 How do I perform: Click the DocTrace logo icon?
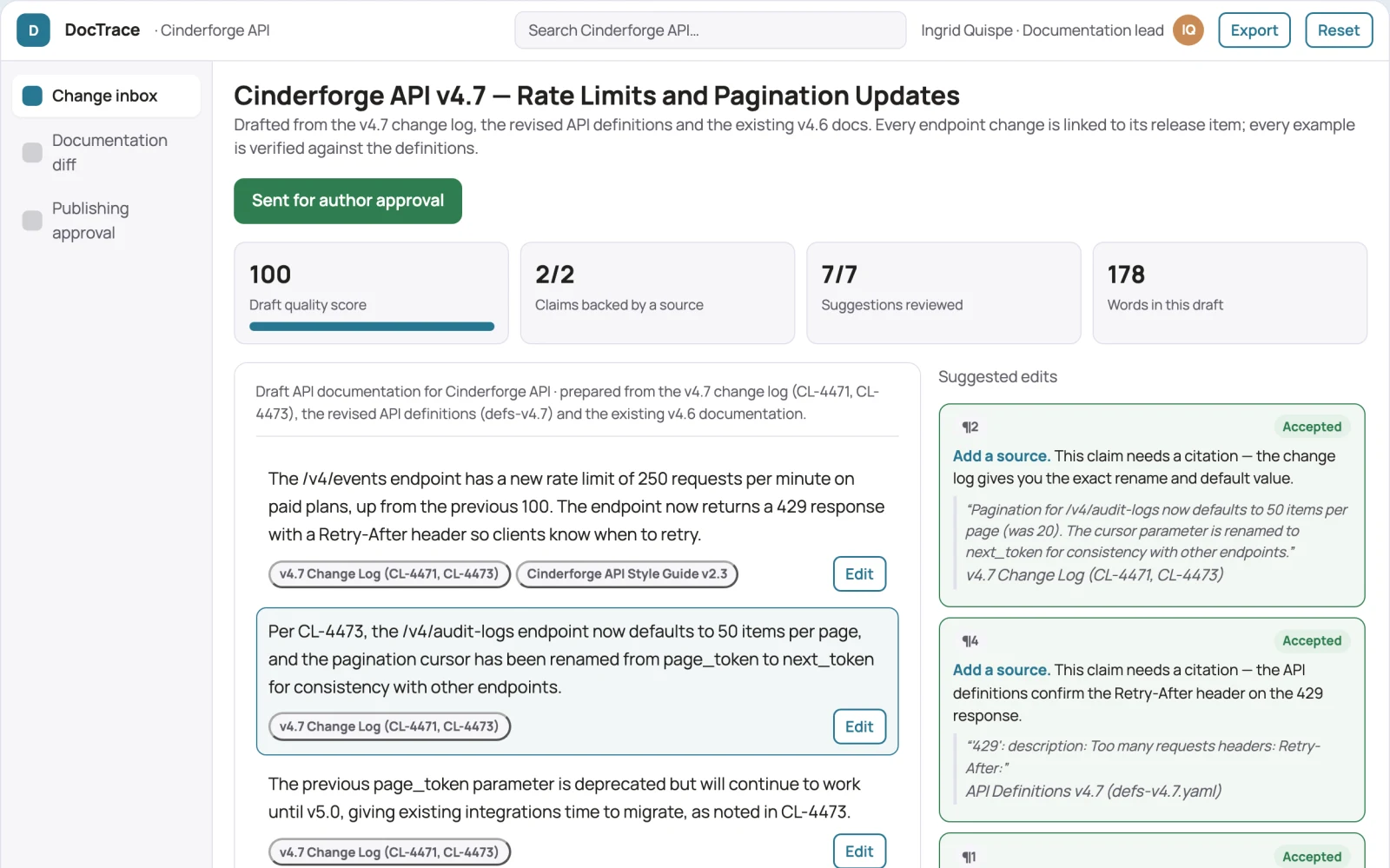[x=33, y=30]
